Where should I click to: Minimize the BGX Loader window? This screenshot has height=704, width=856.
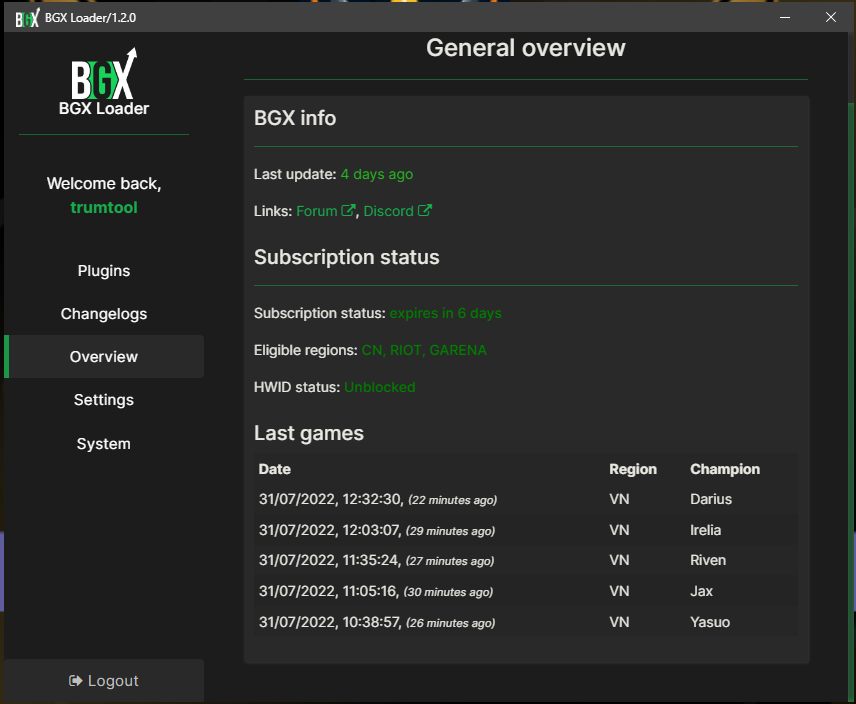(x=785, y=17)
